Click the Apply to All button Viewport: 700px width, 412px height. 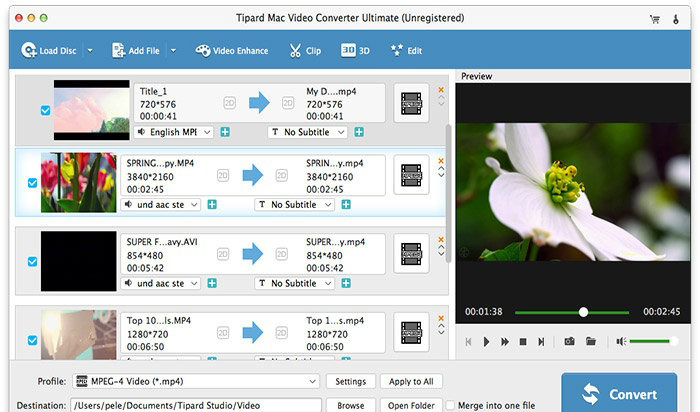click(x=410, y=381)
